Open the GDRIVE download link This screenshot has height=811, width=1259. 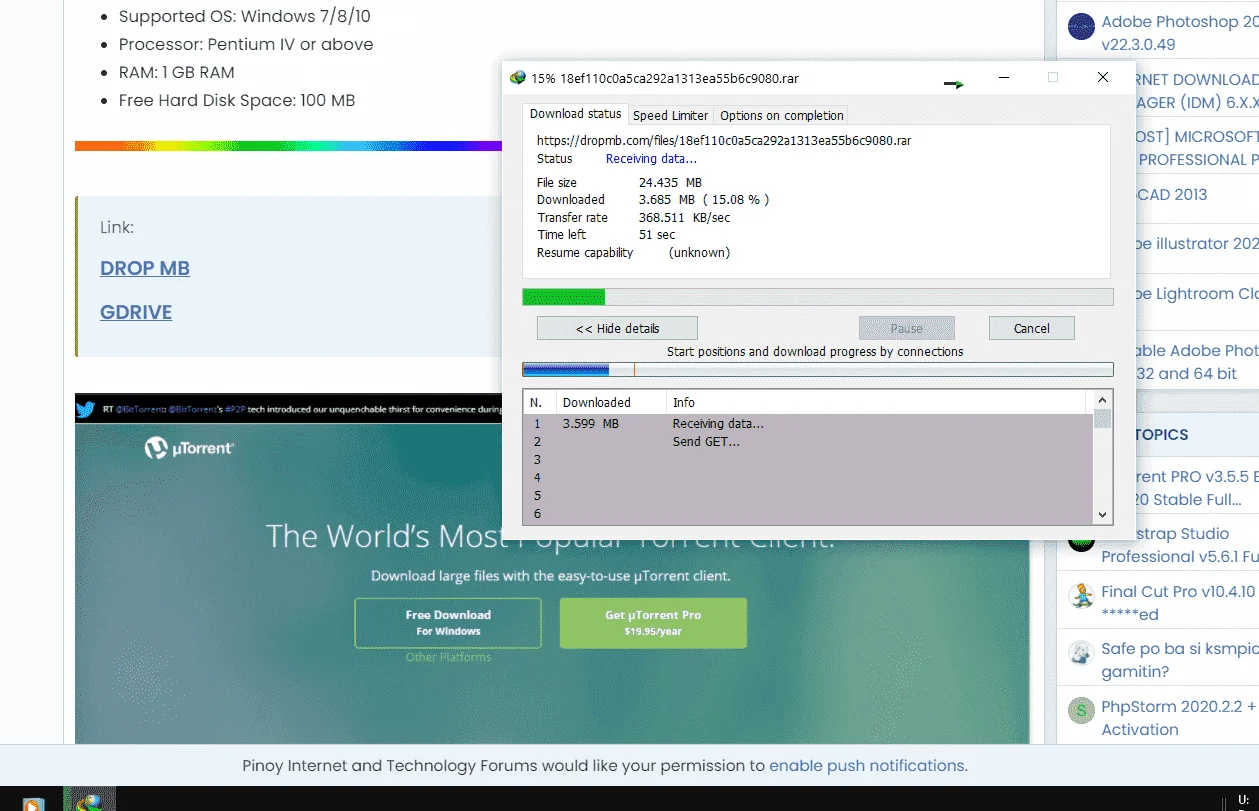click(136, 312)
